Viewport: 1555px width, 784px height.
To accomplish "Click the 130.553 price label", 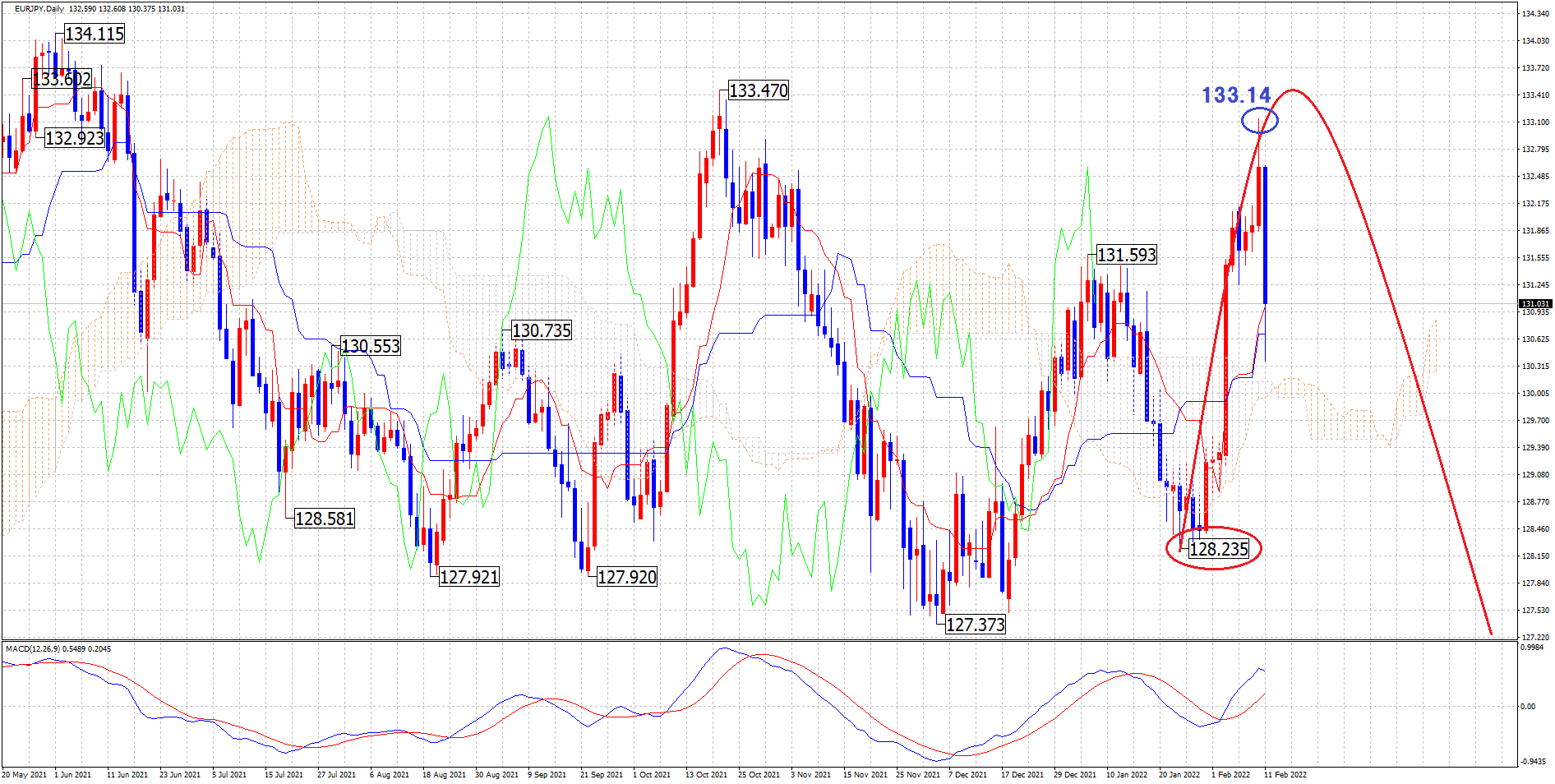I will click(x=370, y=346).
